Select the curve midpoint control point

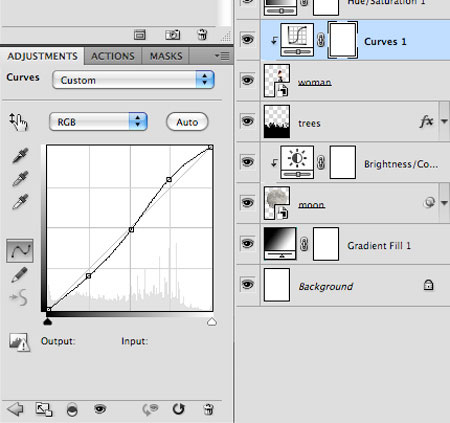pyautogui.click(x=131, y=230)
